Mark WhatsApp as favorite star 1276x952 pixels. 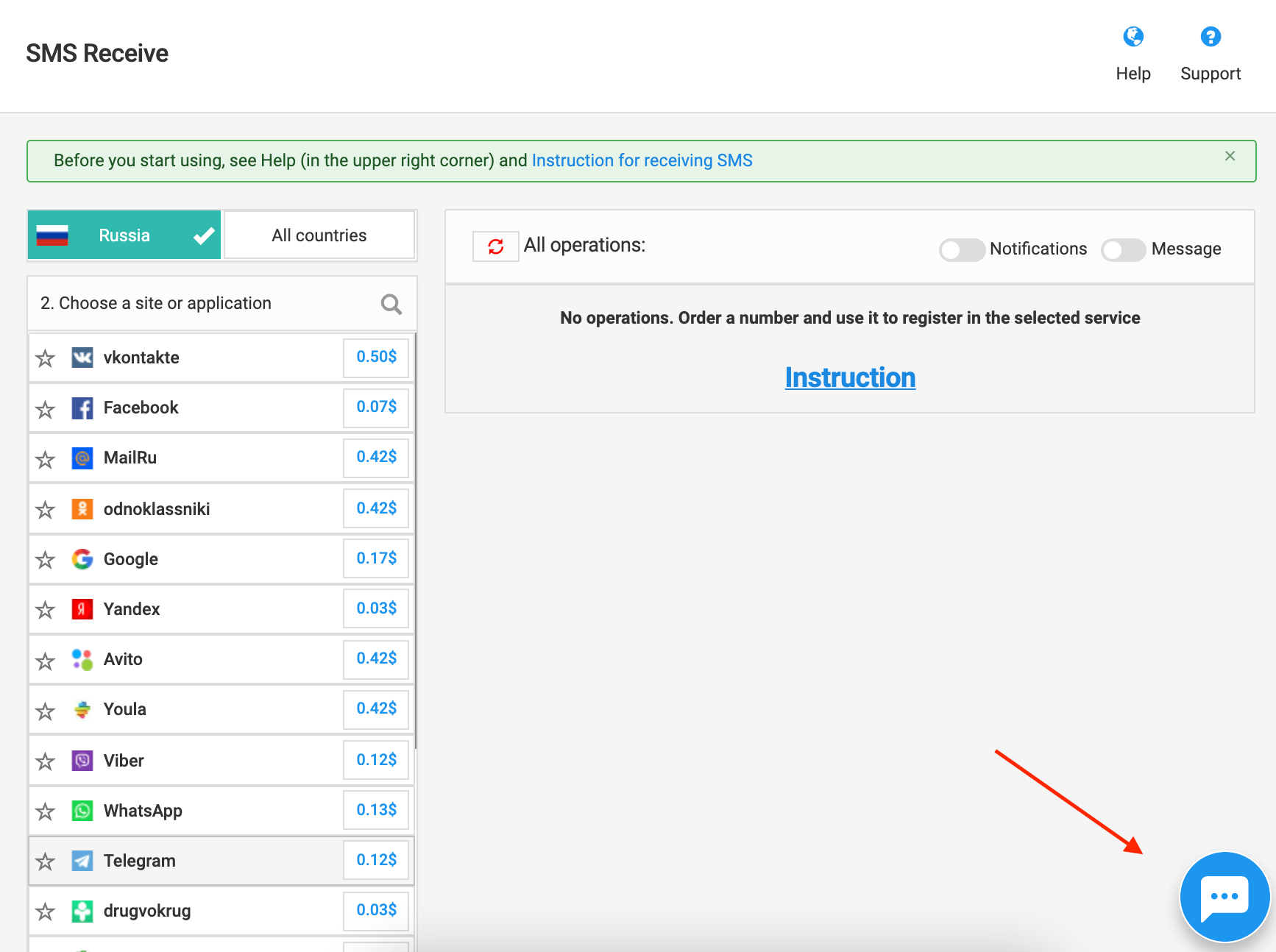[x=46, y=811]
